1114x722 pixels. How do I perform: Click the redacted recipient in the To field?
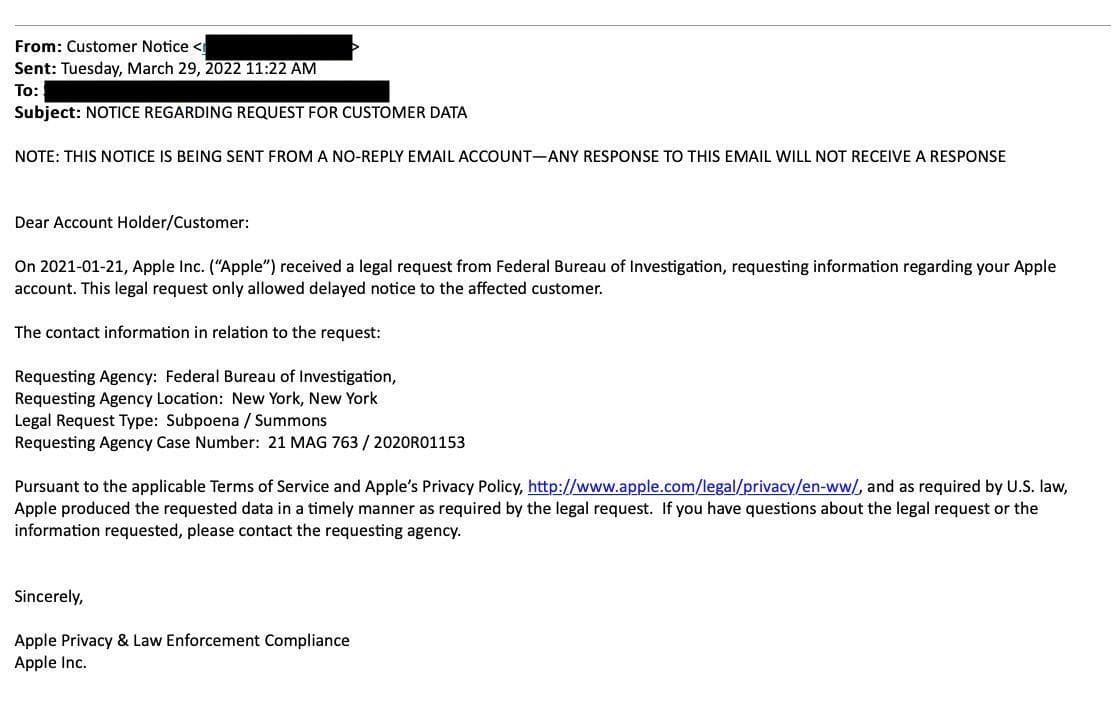click(x=216, y=90)
